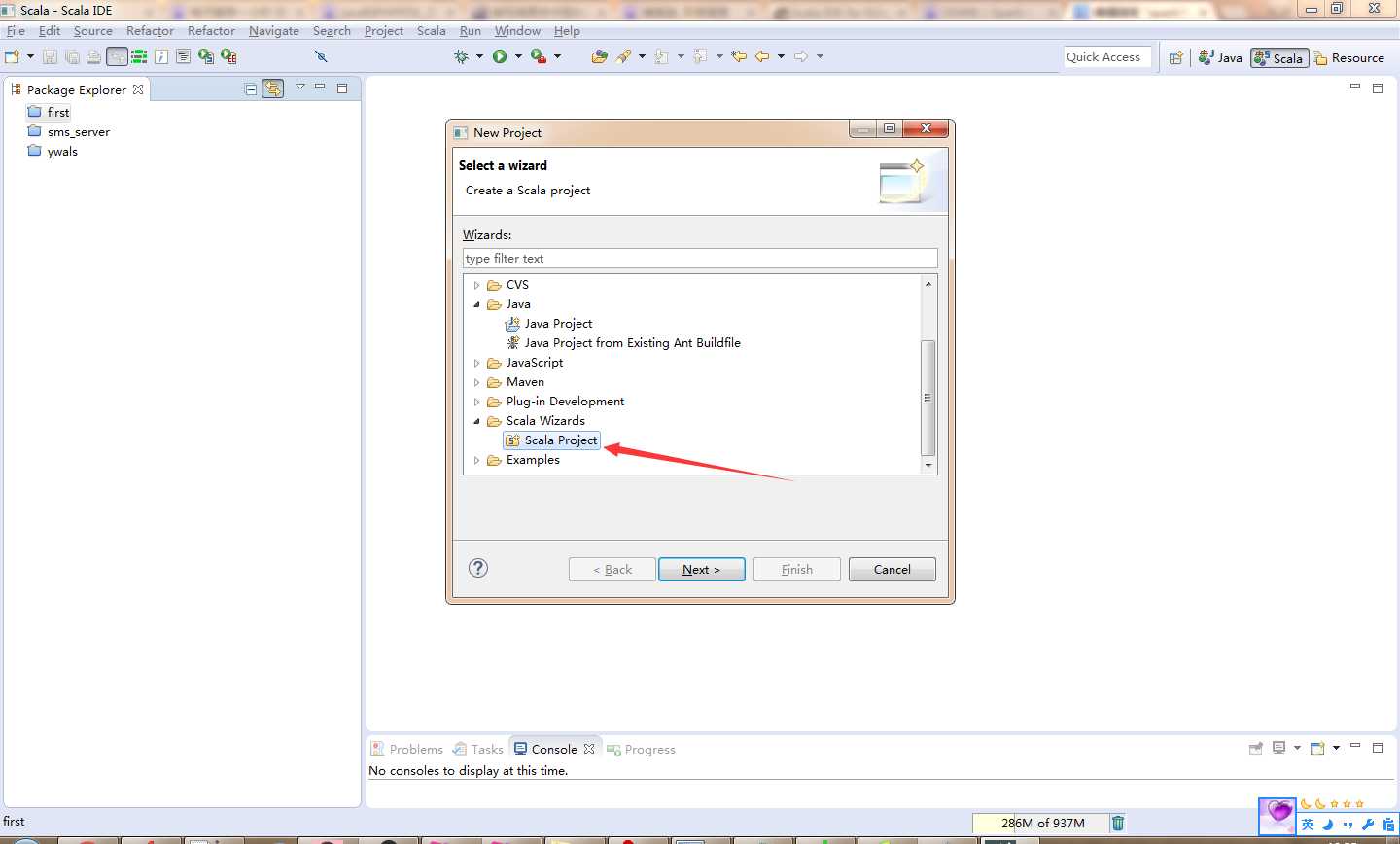Click the New wizard toolbar icon
Screen dimensions: 1400x844
coord(13,56)
